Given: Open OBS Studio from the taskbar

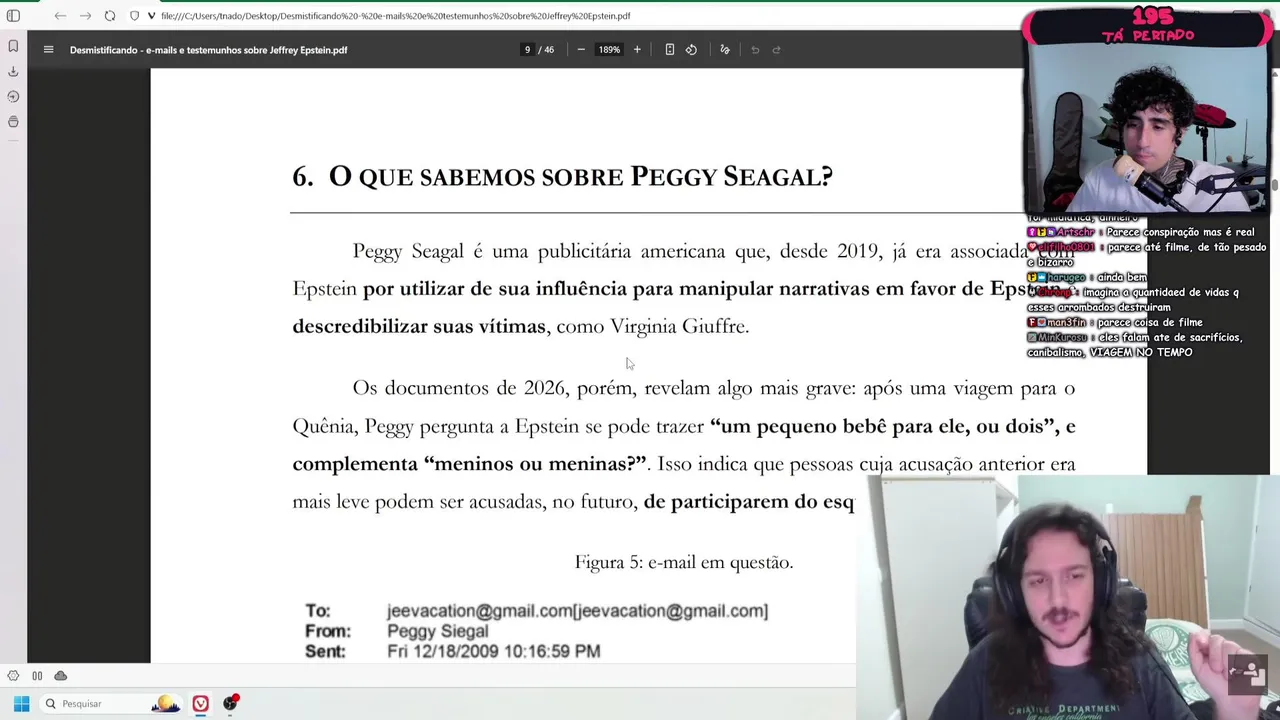Looking at the screenshot, I should 231,704.
